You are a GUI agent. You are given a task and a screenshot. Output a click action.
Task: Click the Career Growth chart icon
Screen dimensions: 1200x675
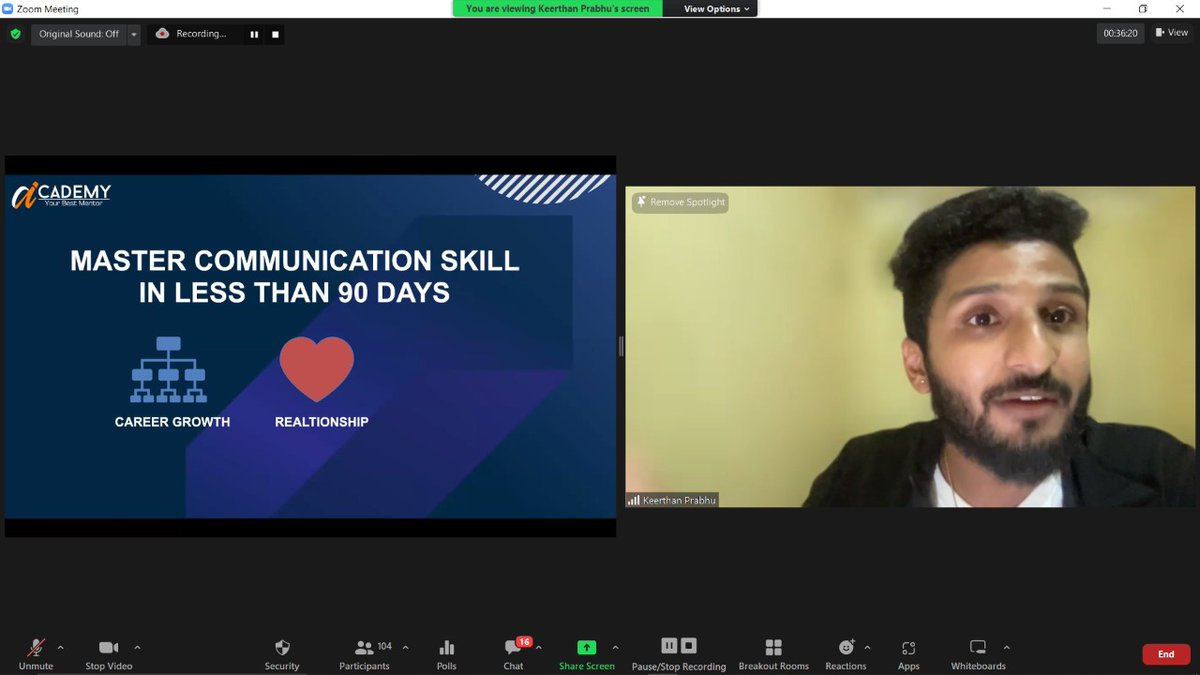coord(168,370)
